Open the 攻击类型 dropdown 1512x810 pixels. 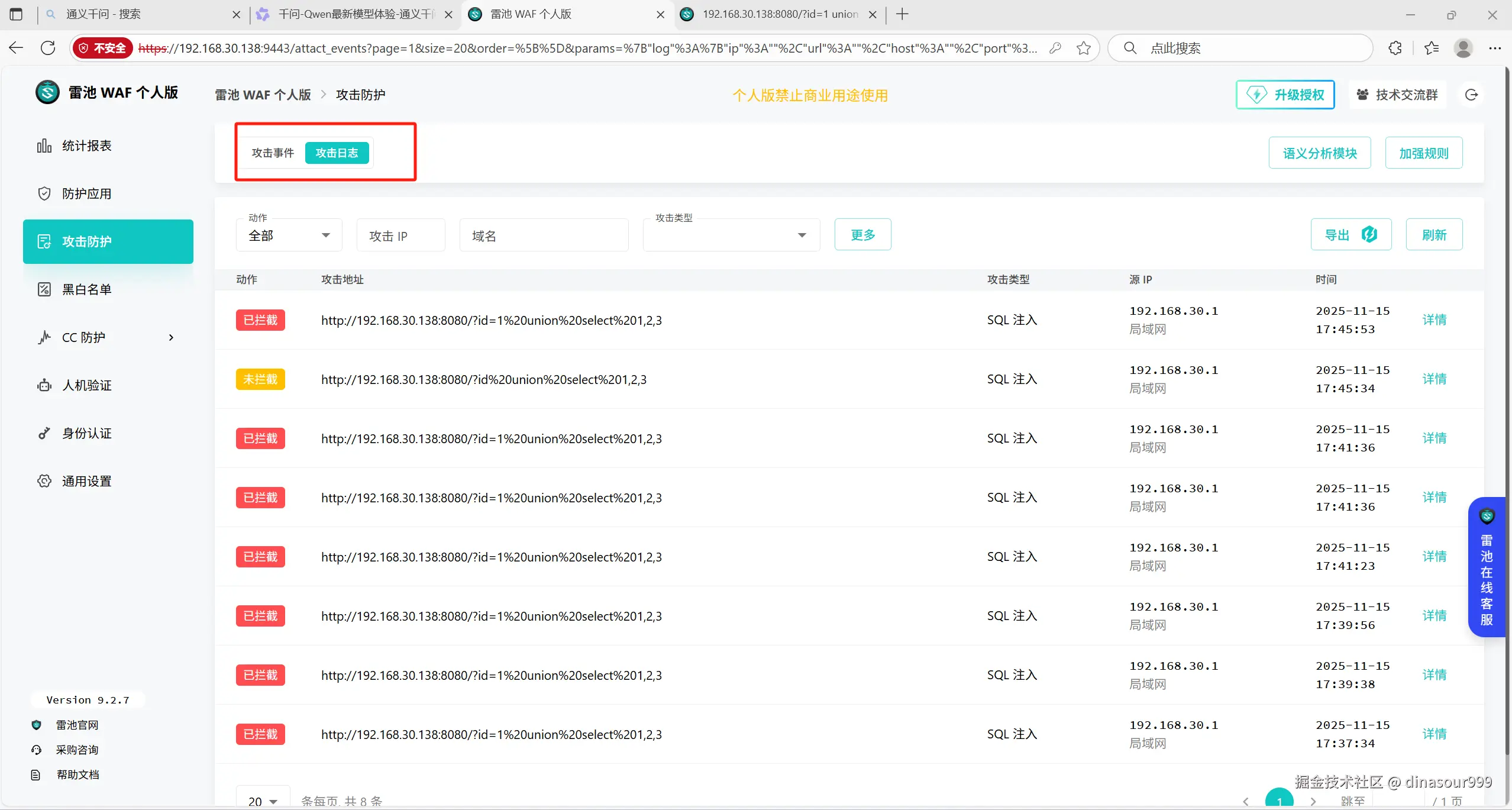point(731,235)
